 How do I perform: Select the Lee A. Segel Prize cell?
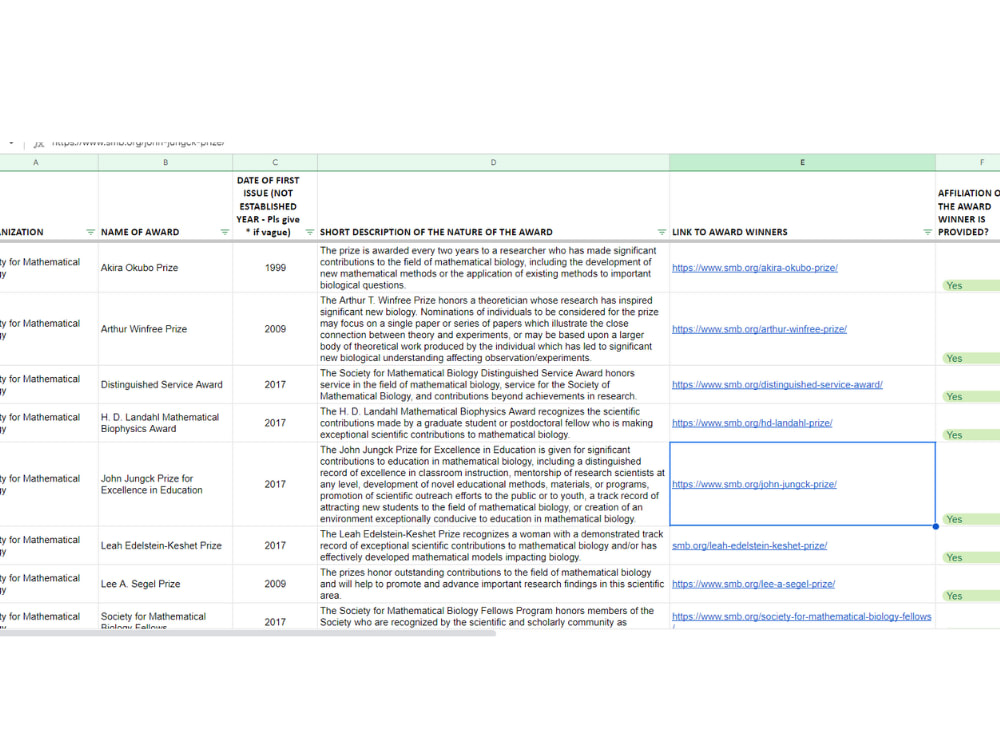pyautogui.click(x=166, y=584)
